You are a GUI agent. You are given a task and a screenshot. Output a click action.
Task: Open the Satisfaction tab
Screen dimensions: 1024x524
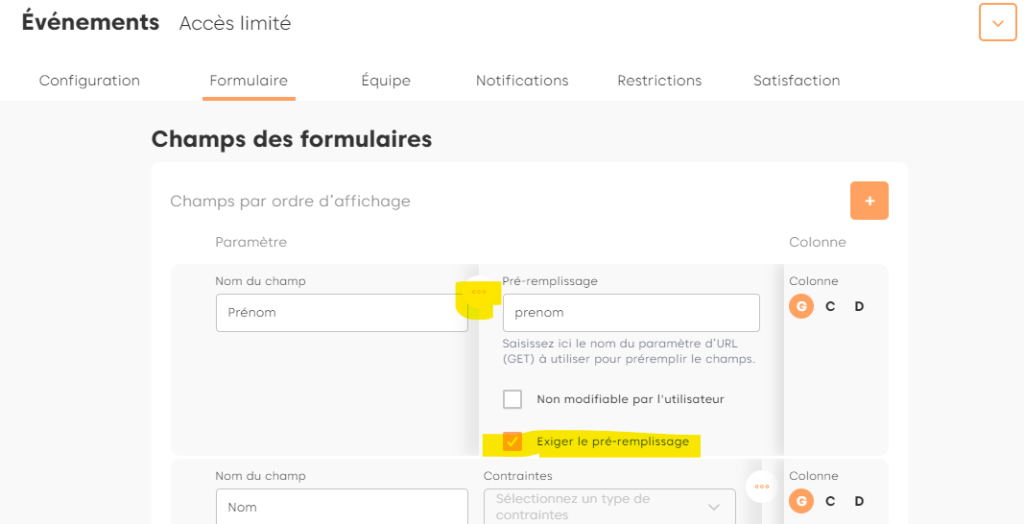point(796,81)
